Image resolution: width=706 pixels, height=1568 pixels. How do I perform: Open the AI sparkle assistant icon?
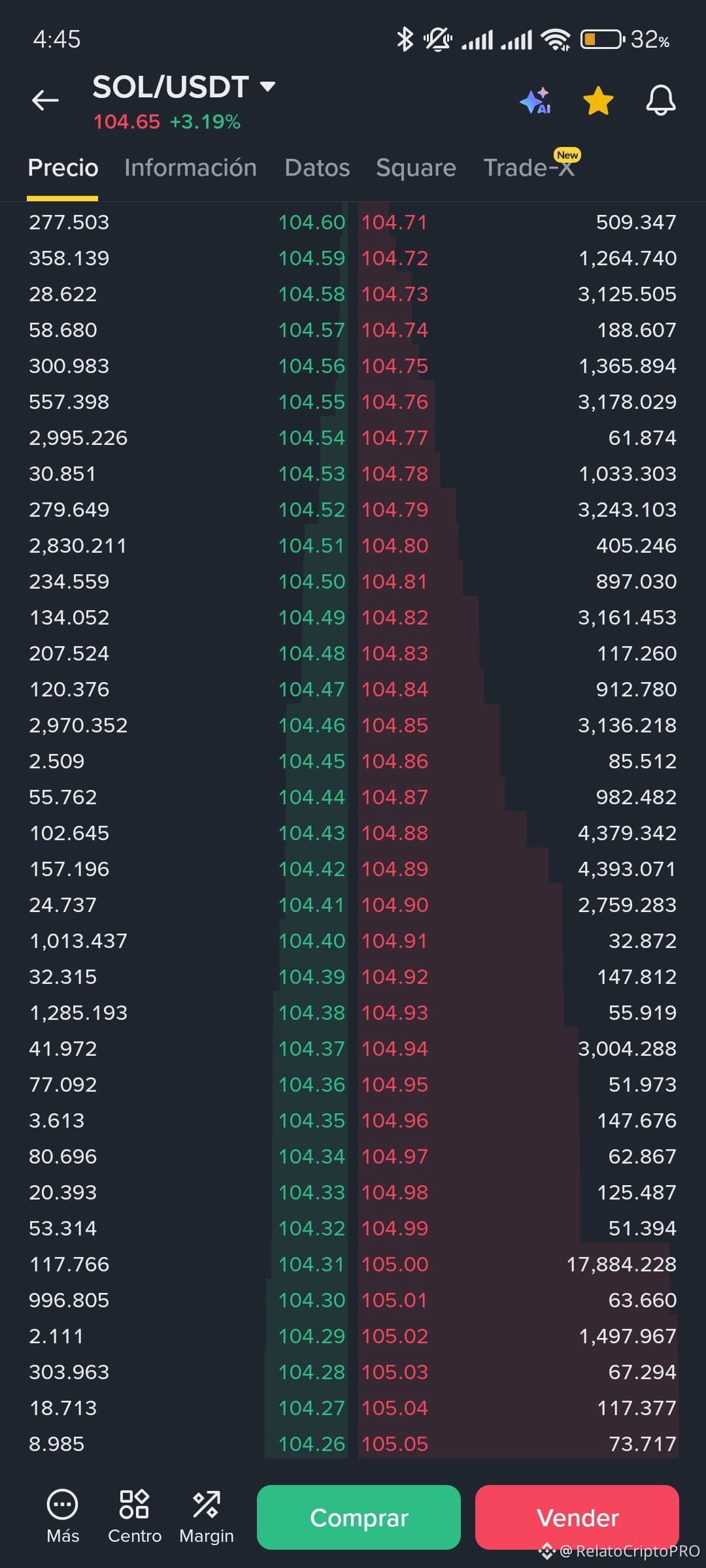click(535, 101)
